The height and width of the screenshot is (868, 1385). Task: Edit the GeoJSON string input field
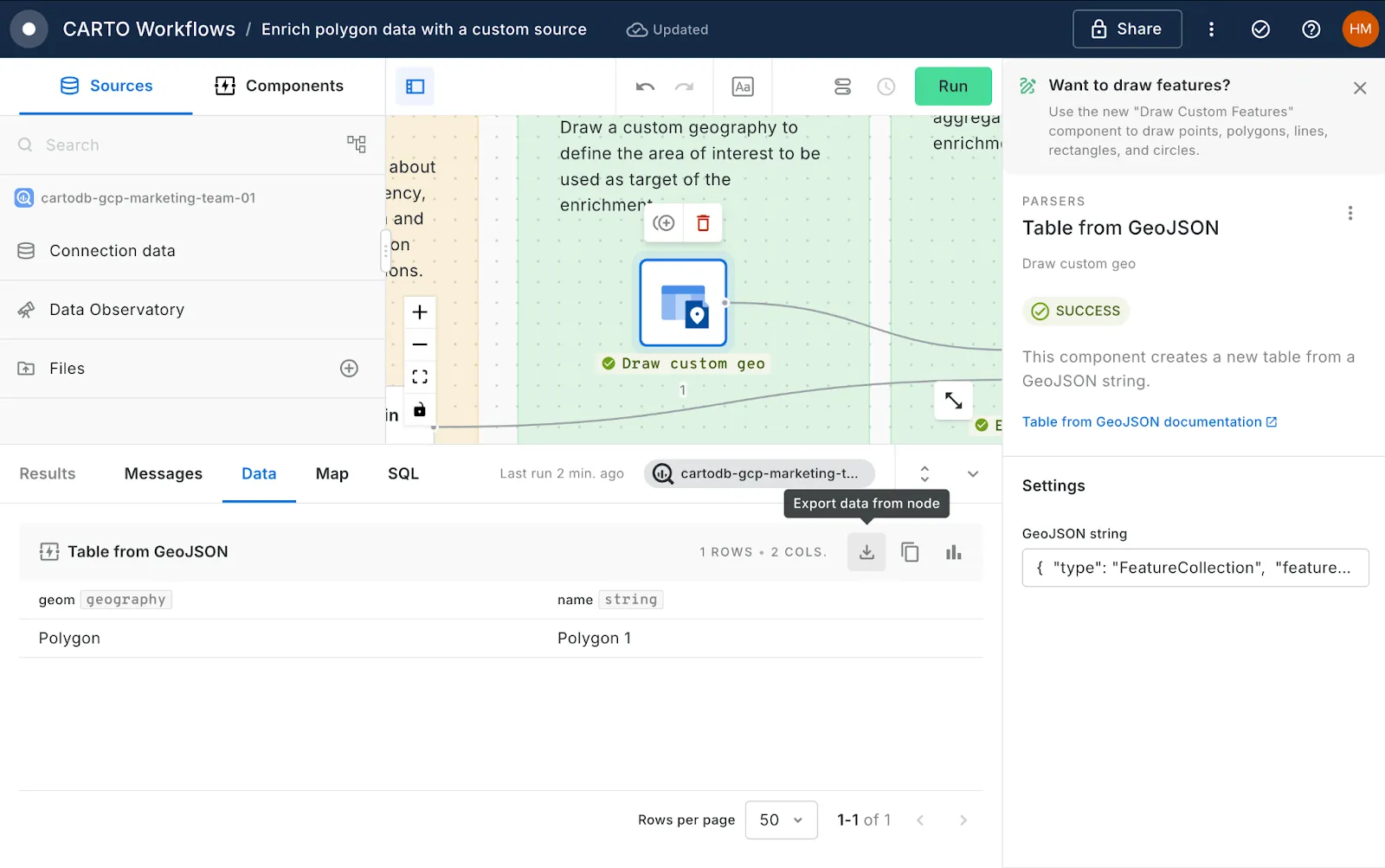(1195, 568)
